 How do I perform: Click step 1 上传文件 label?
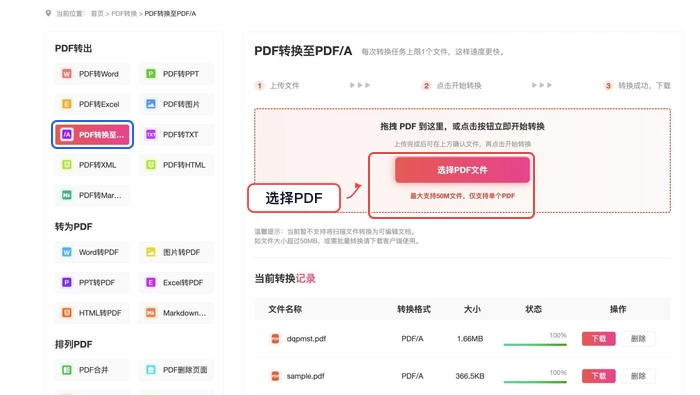(x=284, y=86)
